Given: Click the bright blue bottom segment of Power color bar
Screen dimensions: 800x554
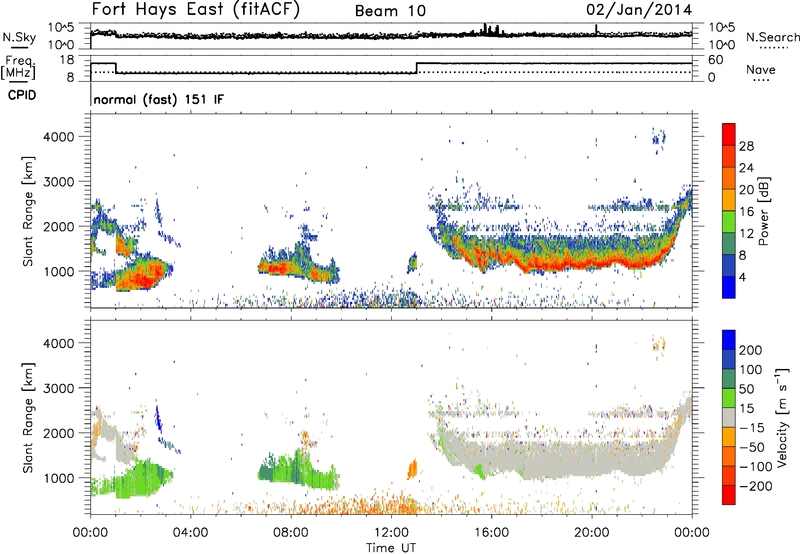Looking at the screenshot, I should pos(729,287).
